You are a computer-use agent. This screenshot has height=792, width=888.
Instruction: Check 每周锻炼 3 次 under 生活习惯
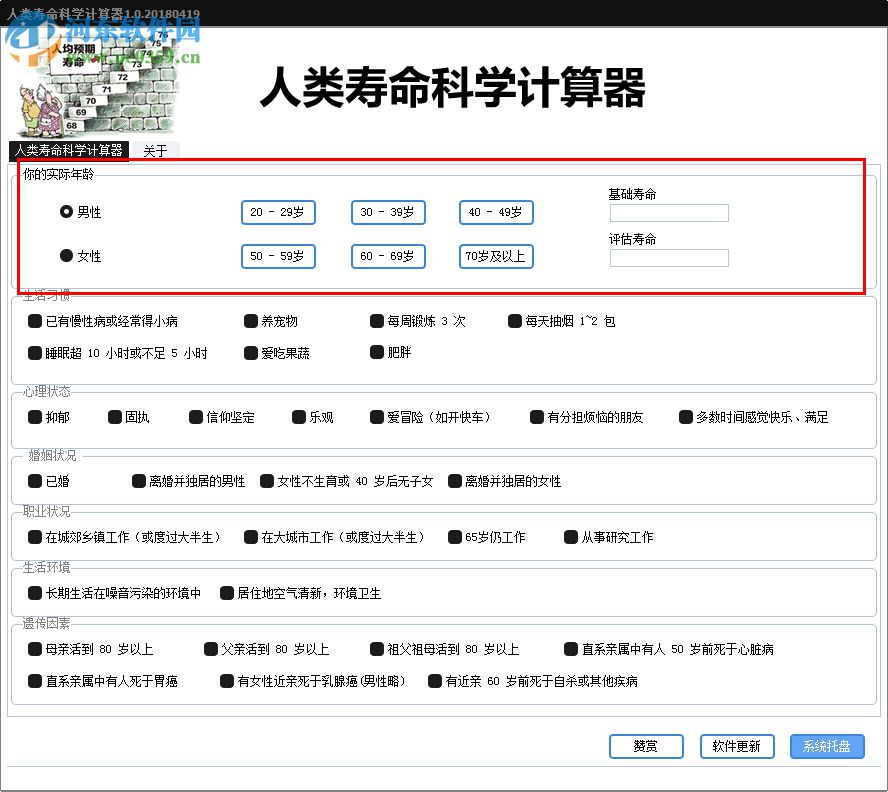click(x=377, y=321)
